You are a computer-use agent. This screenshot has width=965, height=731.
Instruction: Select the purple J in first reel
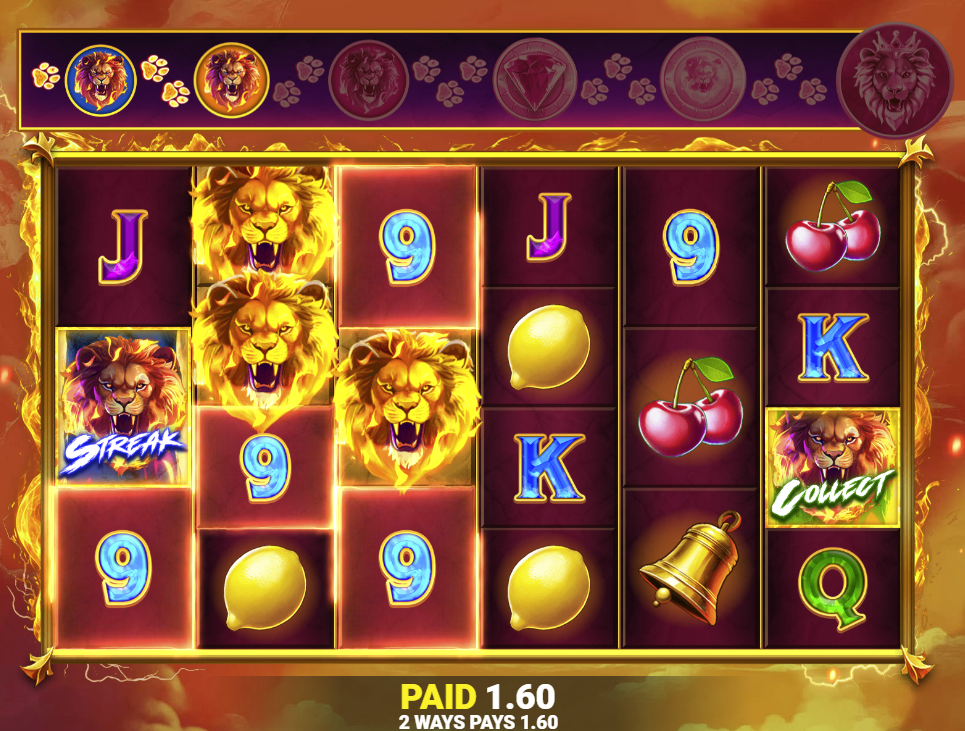tap(123, 246)
